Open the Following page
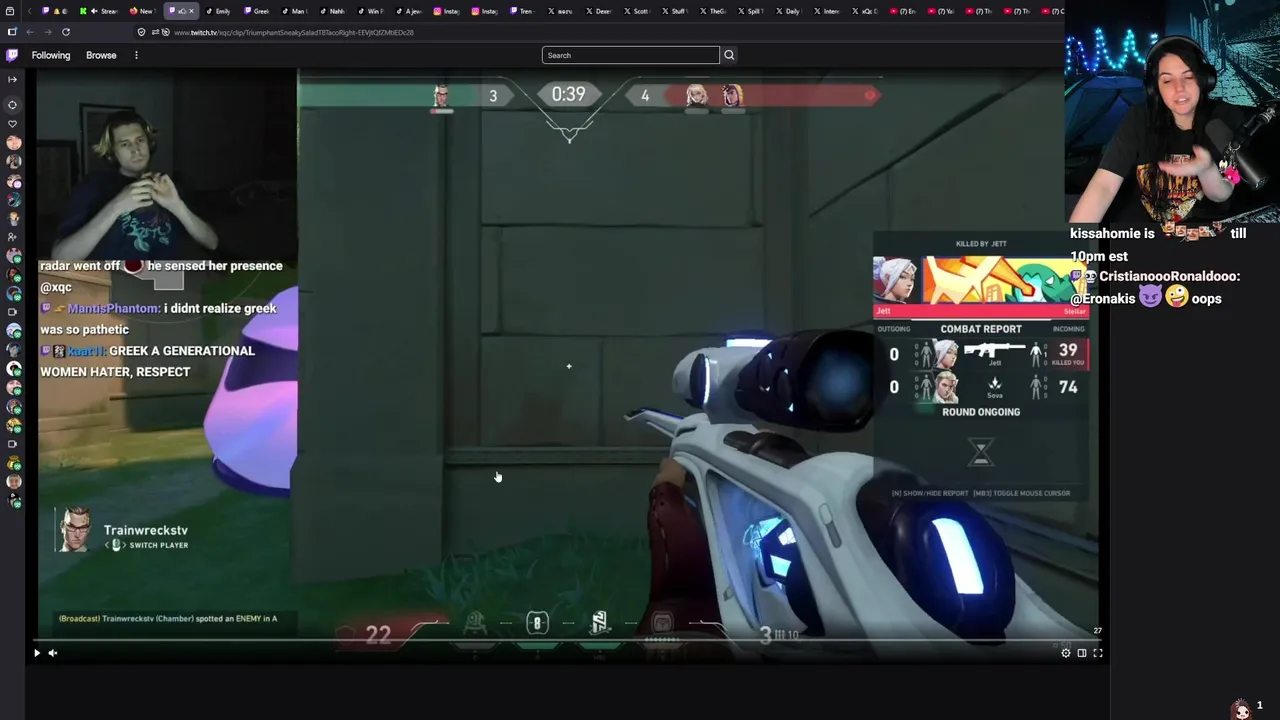 [51, 55]
